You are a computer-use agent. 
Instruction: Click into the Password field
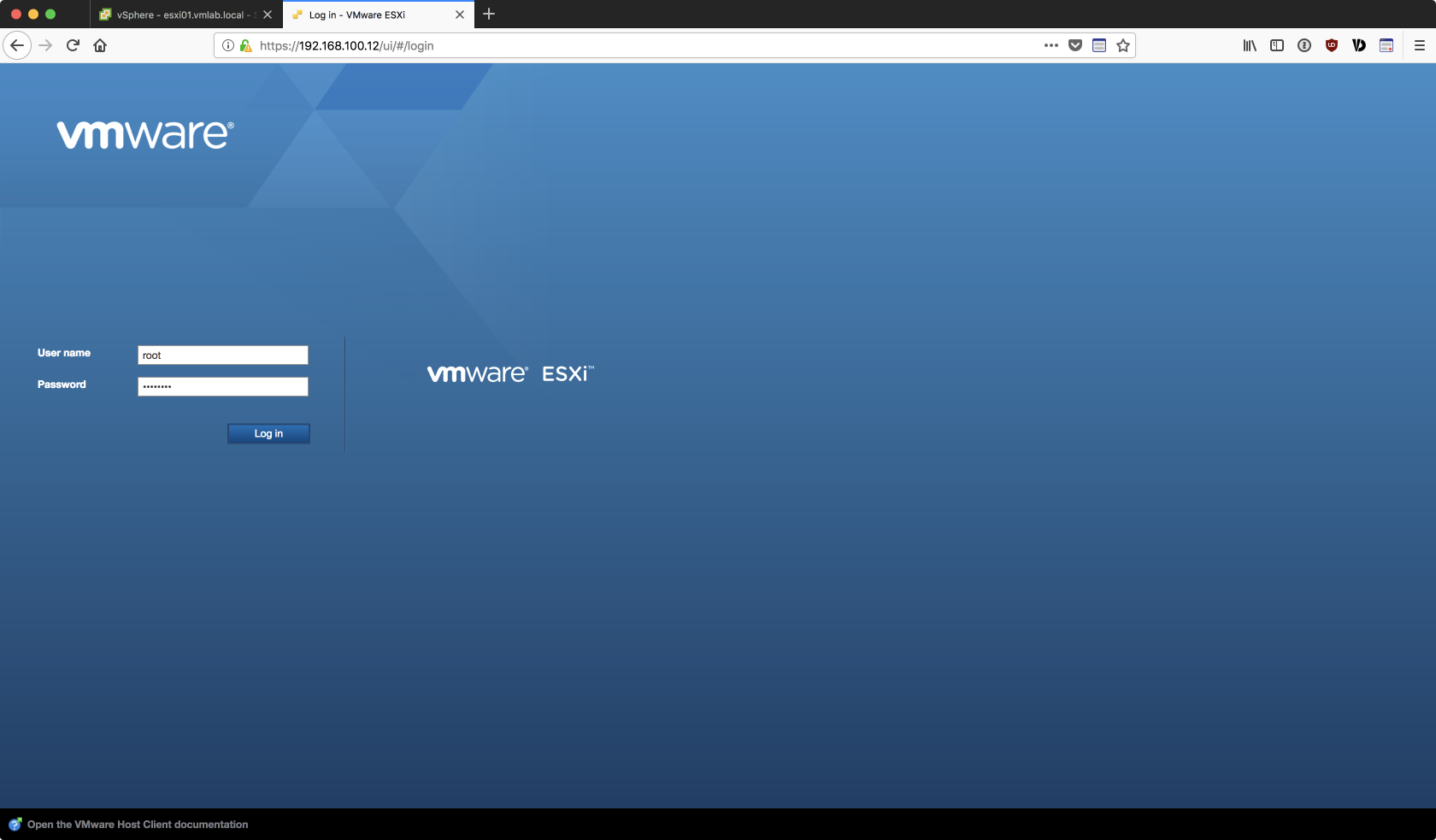coord(222,386)
